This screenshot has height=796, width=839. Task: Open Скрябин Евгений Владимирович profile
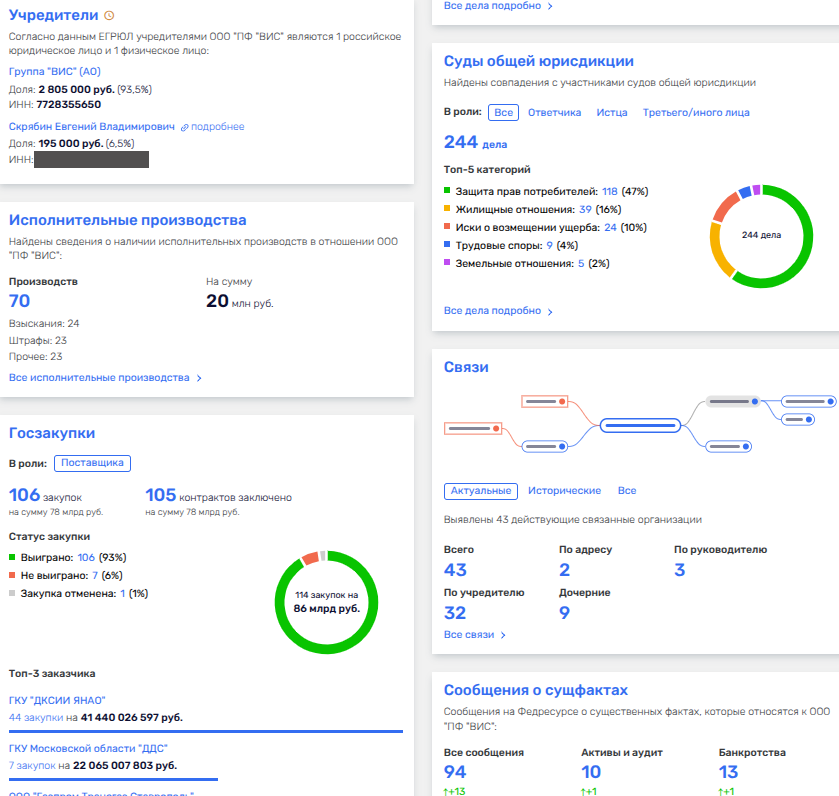point(91,127)
